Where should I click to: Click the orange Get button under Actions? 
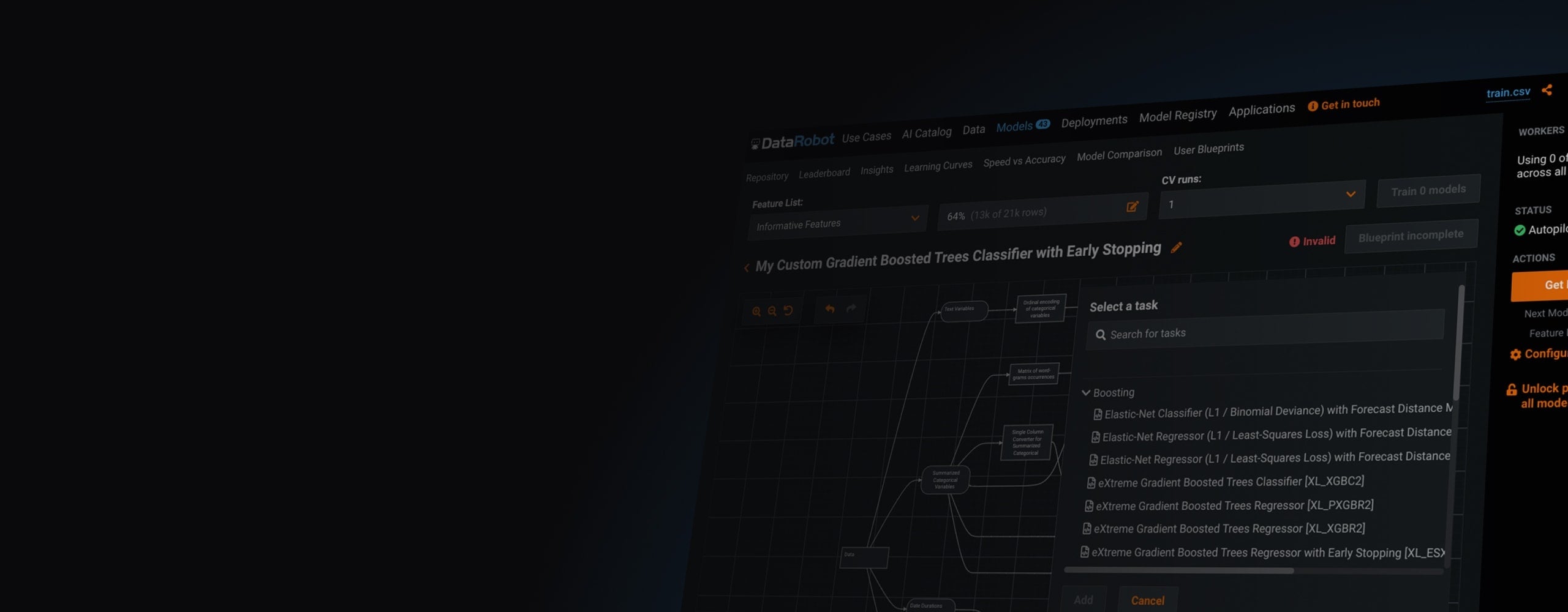(x=1540, y=285)
